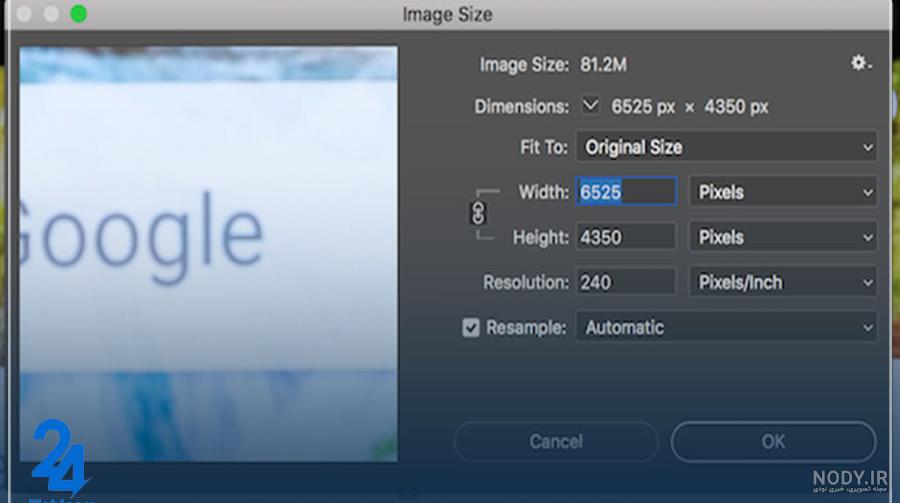
Task: Click the NODY.IR watermark logo
Action: [850, 481]
